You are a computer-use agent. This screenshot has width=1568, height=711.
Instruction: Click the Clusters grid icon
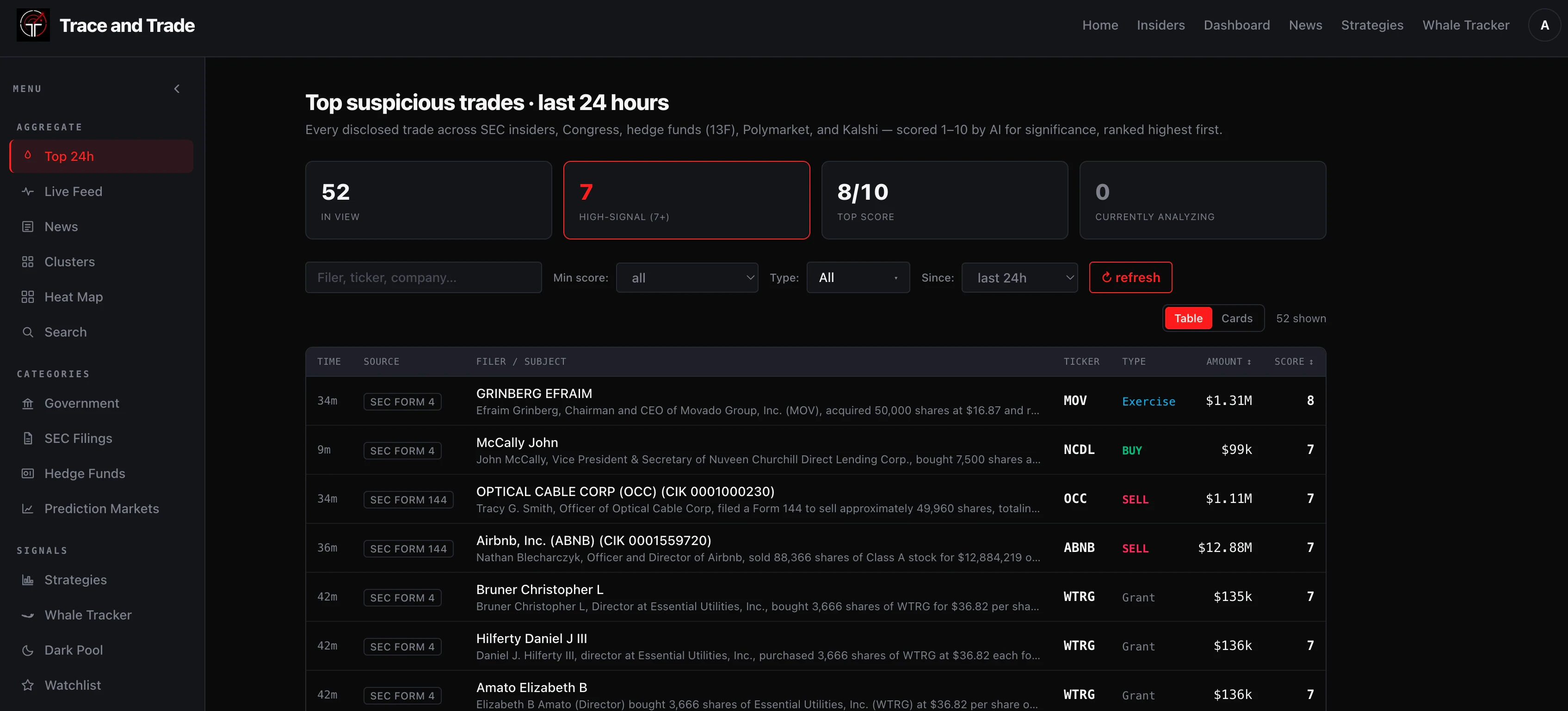28,262
